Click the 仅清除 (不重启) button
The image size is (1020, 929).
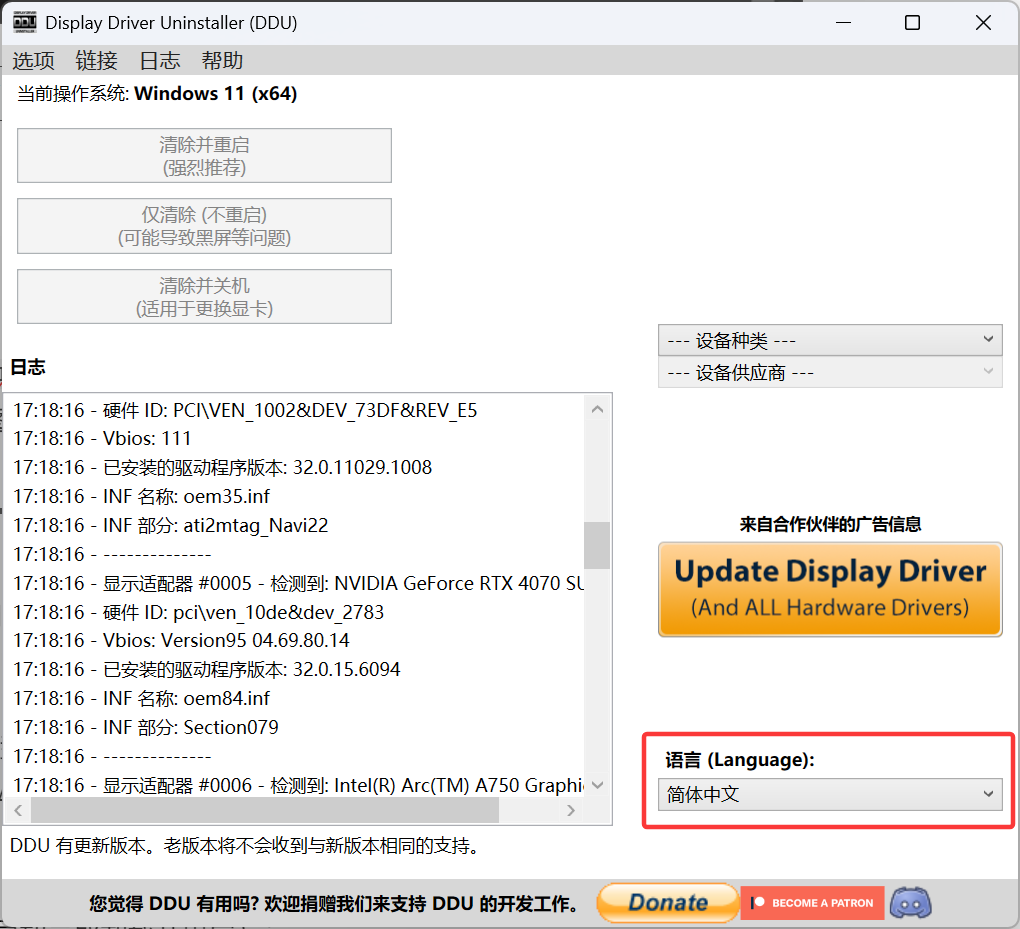204,226
